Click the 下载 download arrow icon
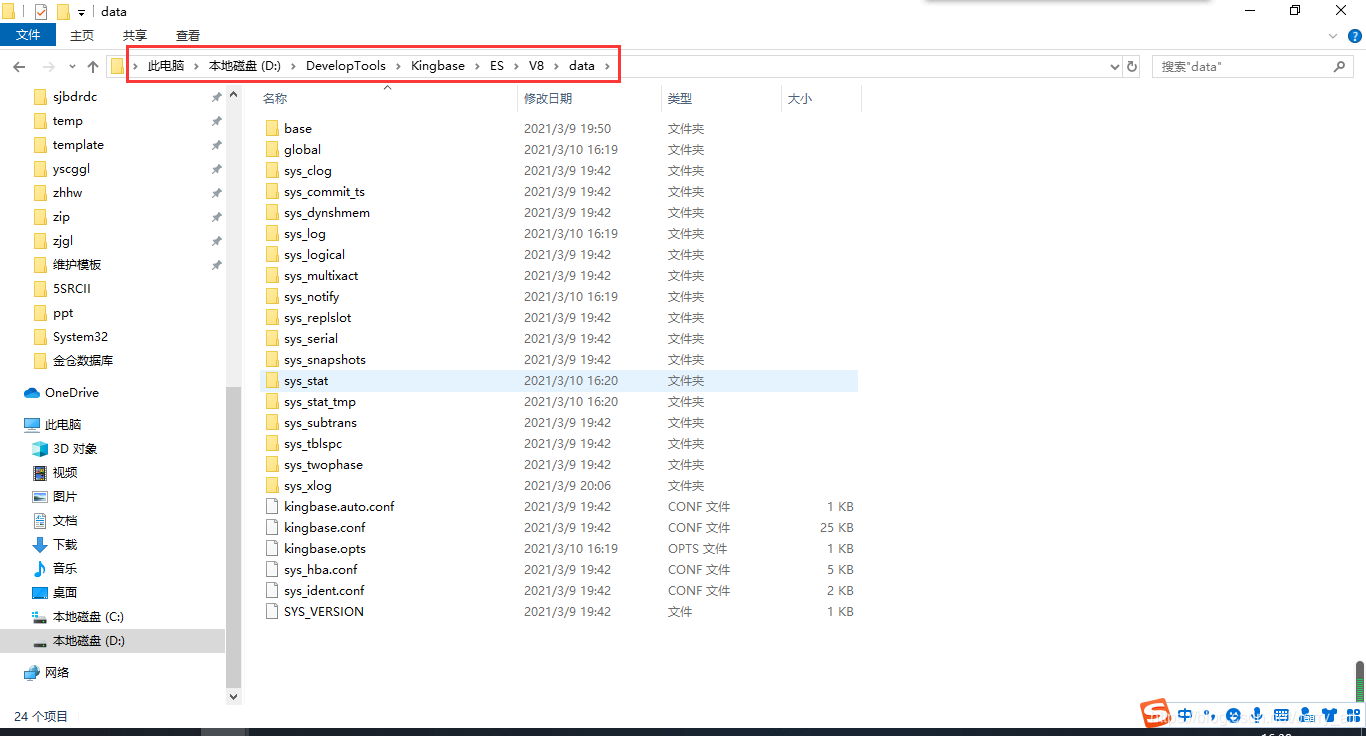This screenshot has height=736, width=1366. tap(40, 545)
